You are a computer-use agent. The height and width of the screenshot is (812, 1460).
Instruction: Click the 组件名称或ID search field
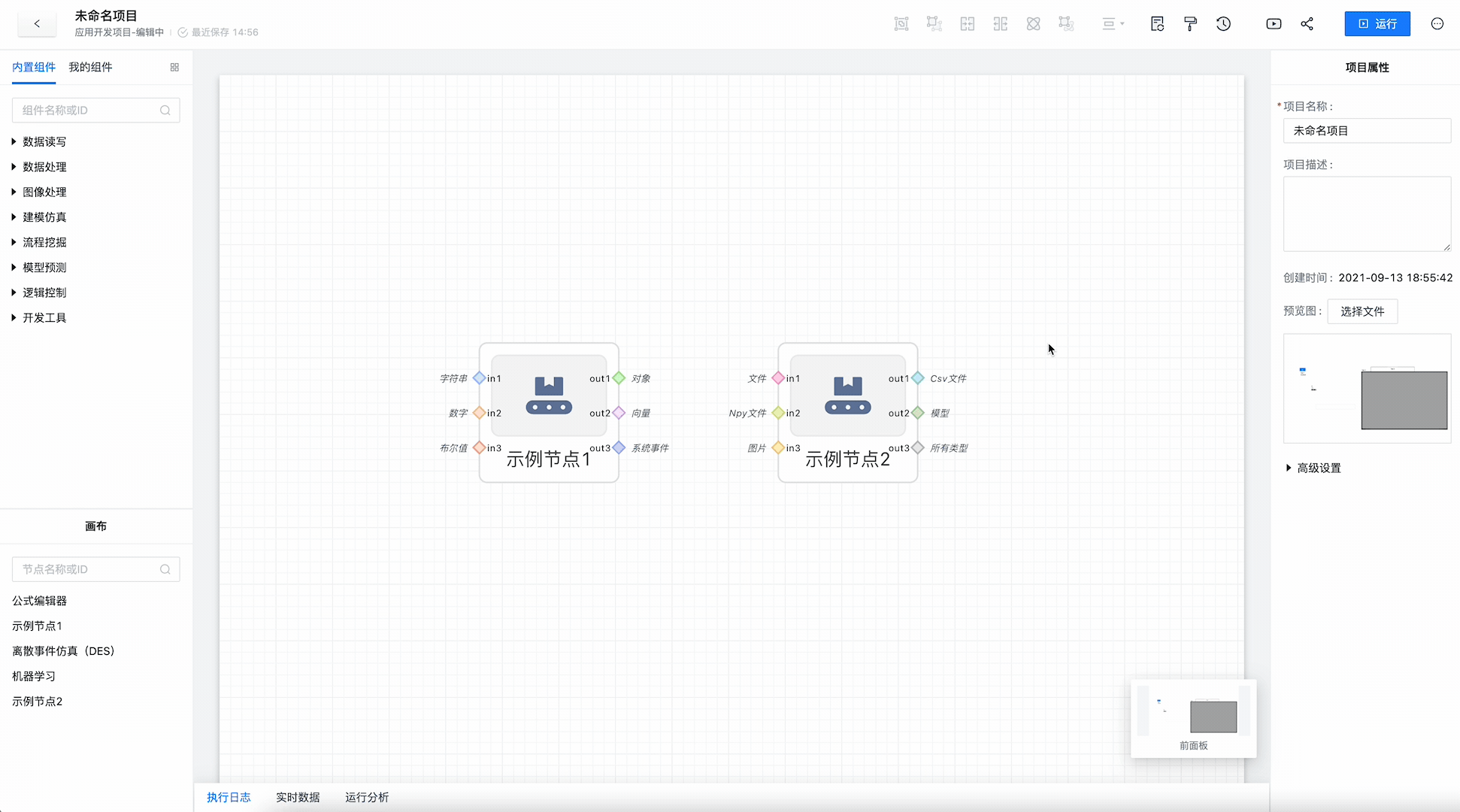[x=90, y=111]
